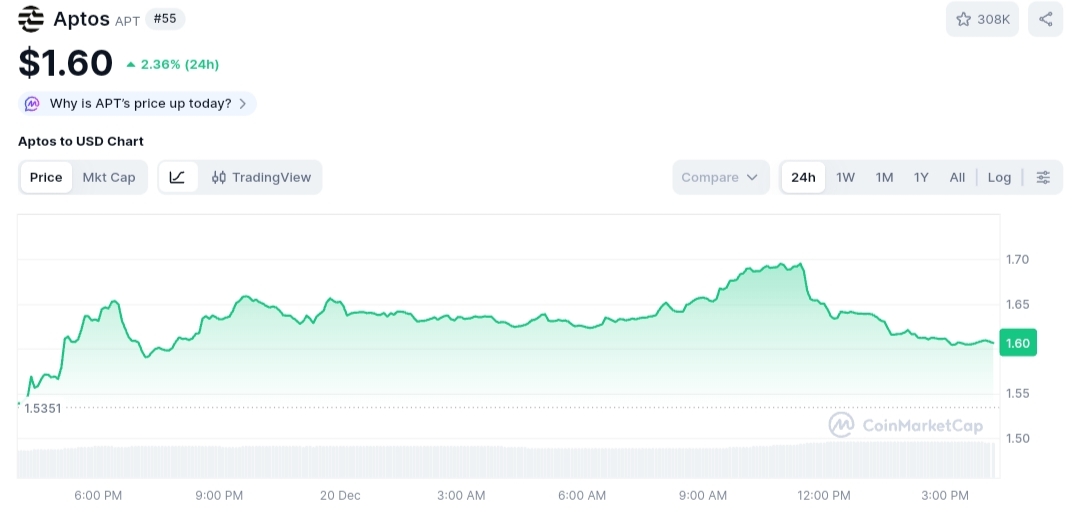Click the $1.60 price heading

pos(65,63)
